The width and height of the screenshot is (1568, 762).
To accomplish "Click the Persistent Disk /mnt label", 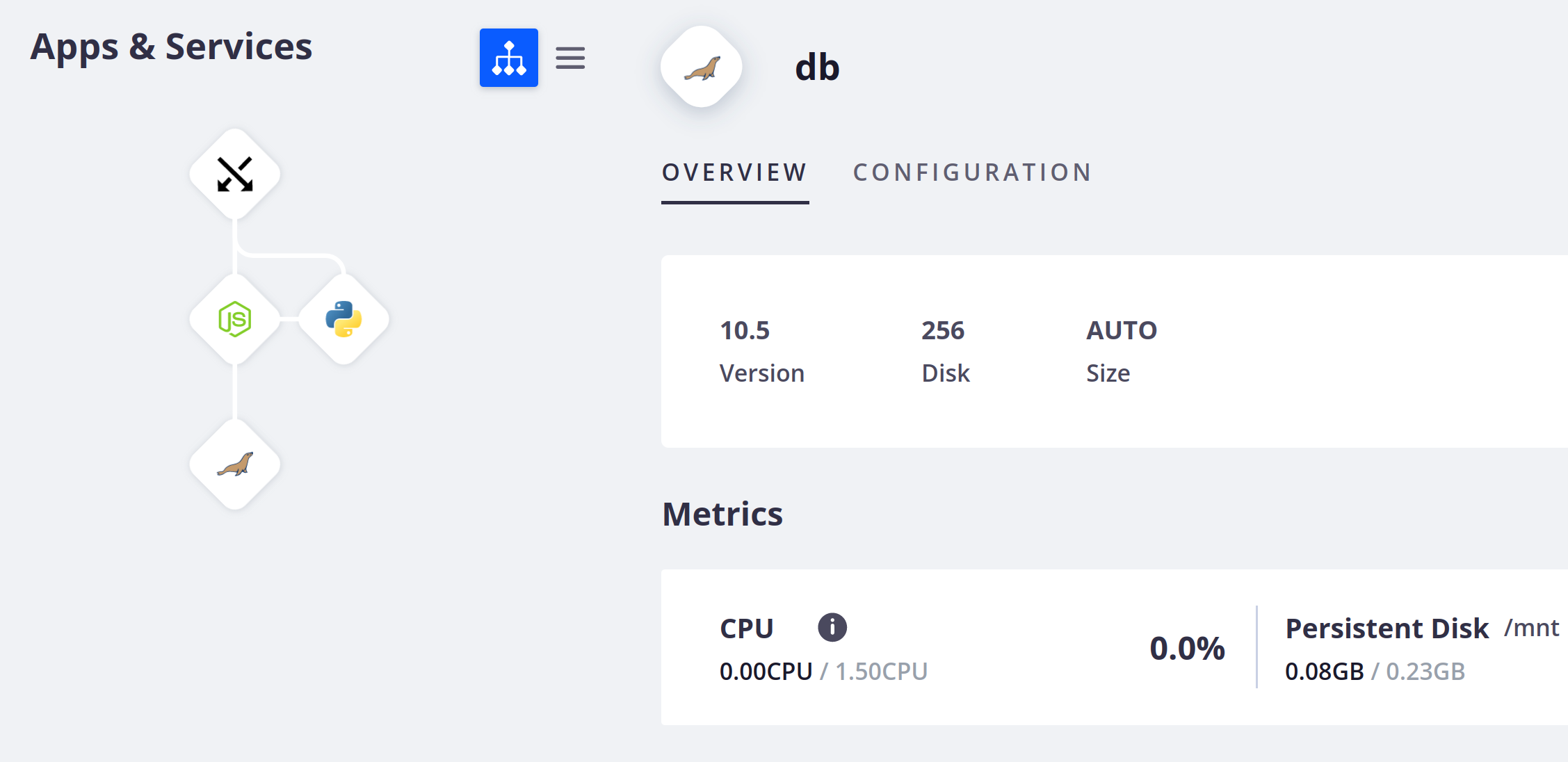I will [x=1387, y=627].
